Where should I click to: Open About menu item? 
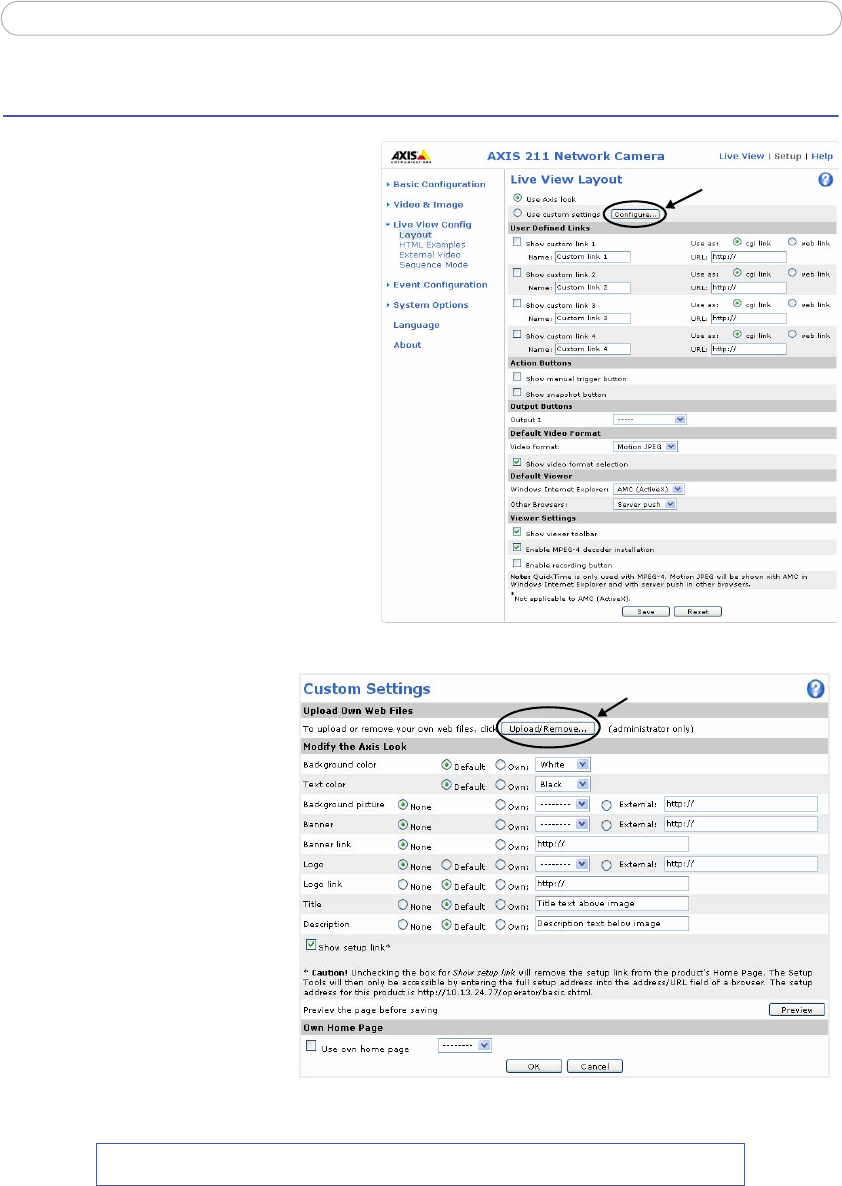tap(407, 345)
